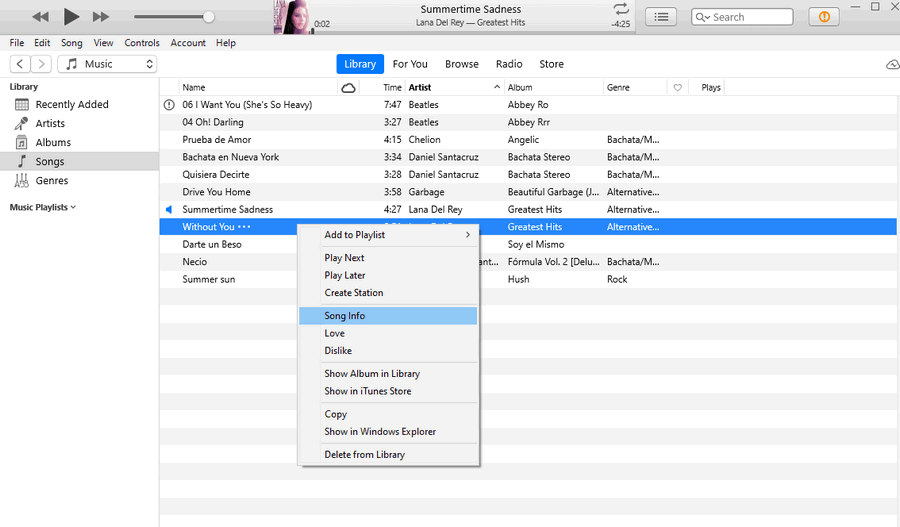The height and width of the screenshot is (527, 900).
Task: Sort by the Name column header
Action: tap(193, 87)
